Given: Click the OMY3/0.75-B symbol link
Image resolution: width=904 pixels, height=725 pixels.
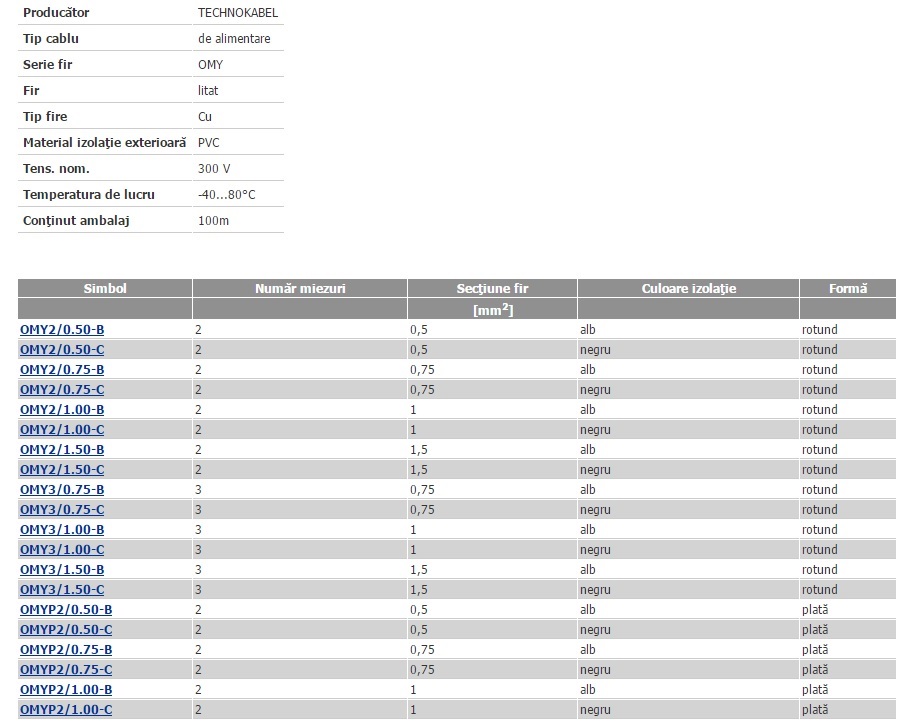Looking at the screenshot, I should pyautogui.click(x=62, y=489).
